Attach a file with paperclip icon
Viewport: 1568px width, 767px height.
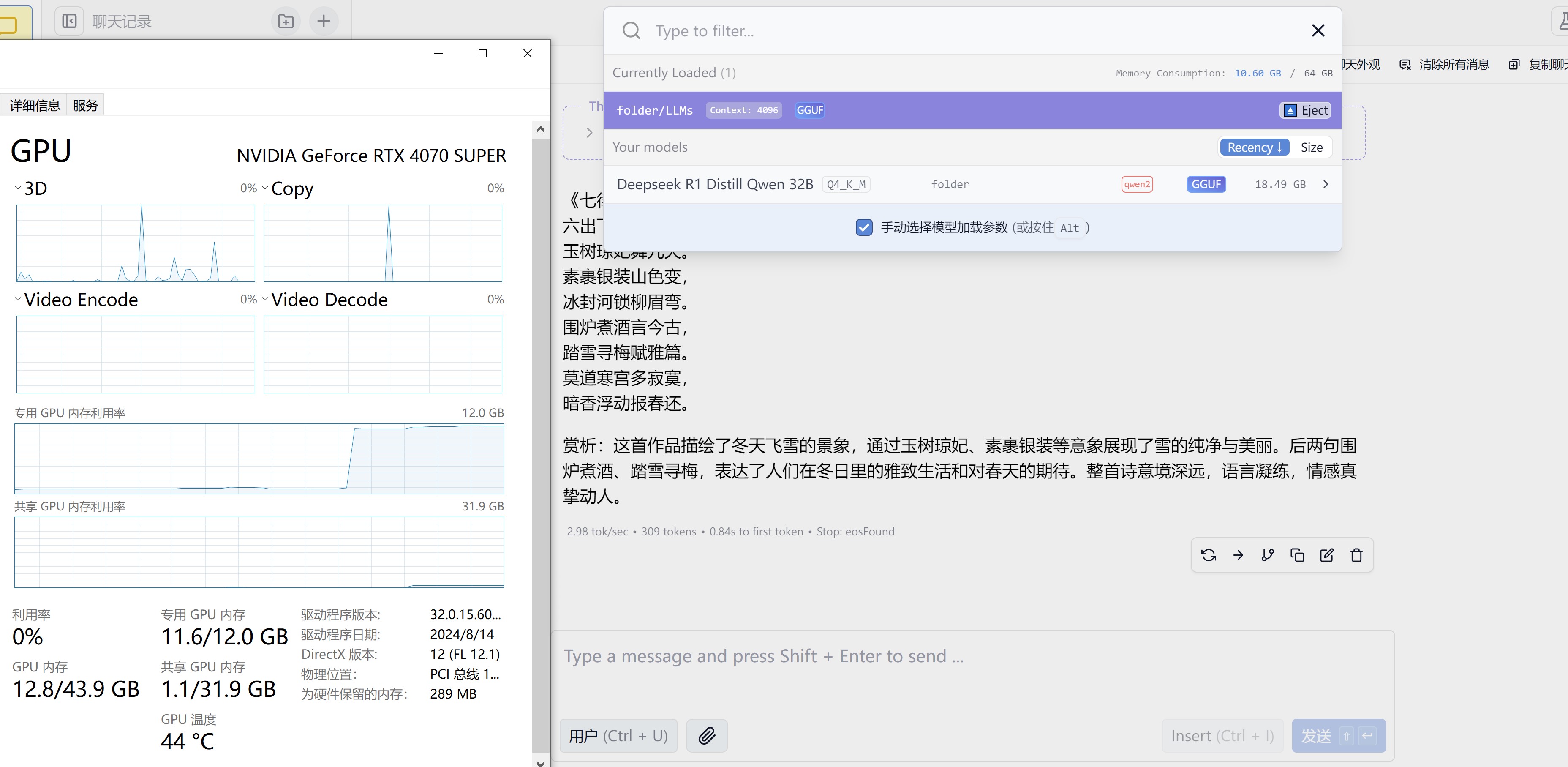[x=707, y=735]
